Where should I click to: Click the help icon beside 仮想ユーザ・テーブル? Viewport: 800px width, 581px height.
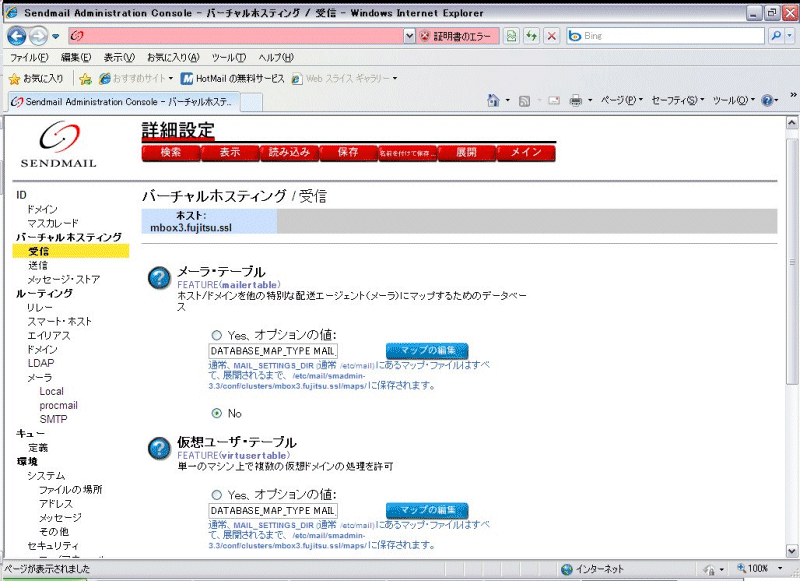(159, 448)
